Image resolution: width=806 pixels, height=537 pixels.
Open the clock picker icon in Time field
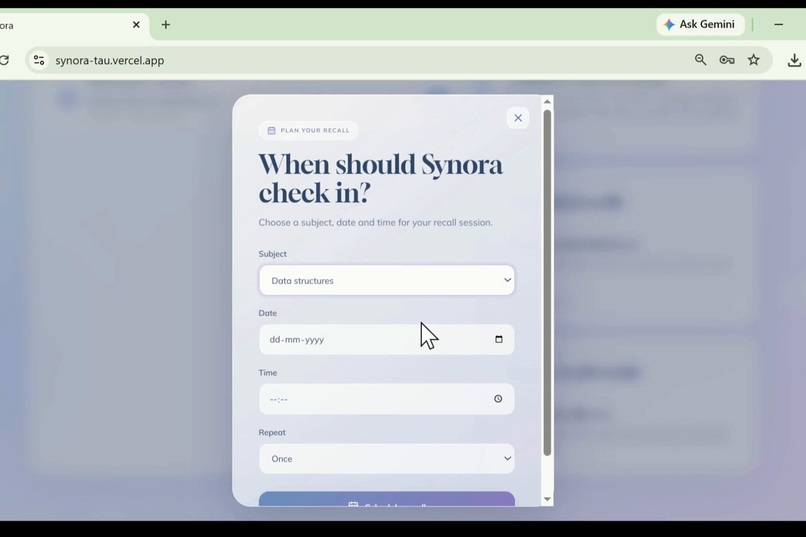(x=498, y=399)
